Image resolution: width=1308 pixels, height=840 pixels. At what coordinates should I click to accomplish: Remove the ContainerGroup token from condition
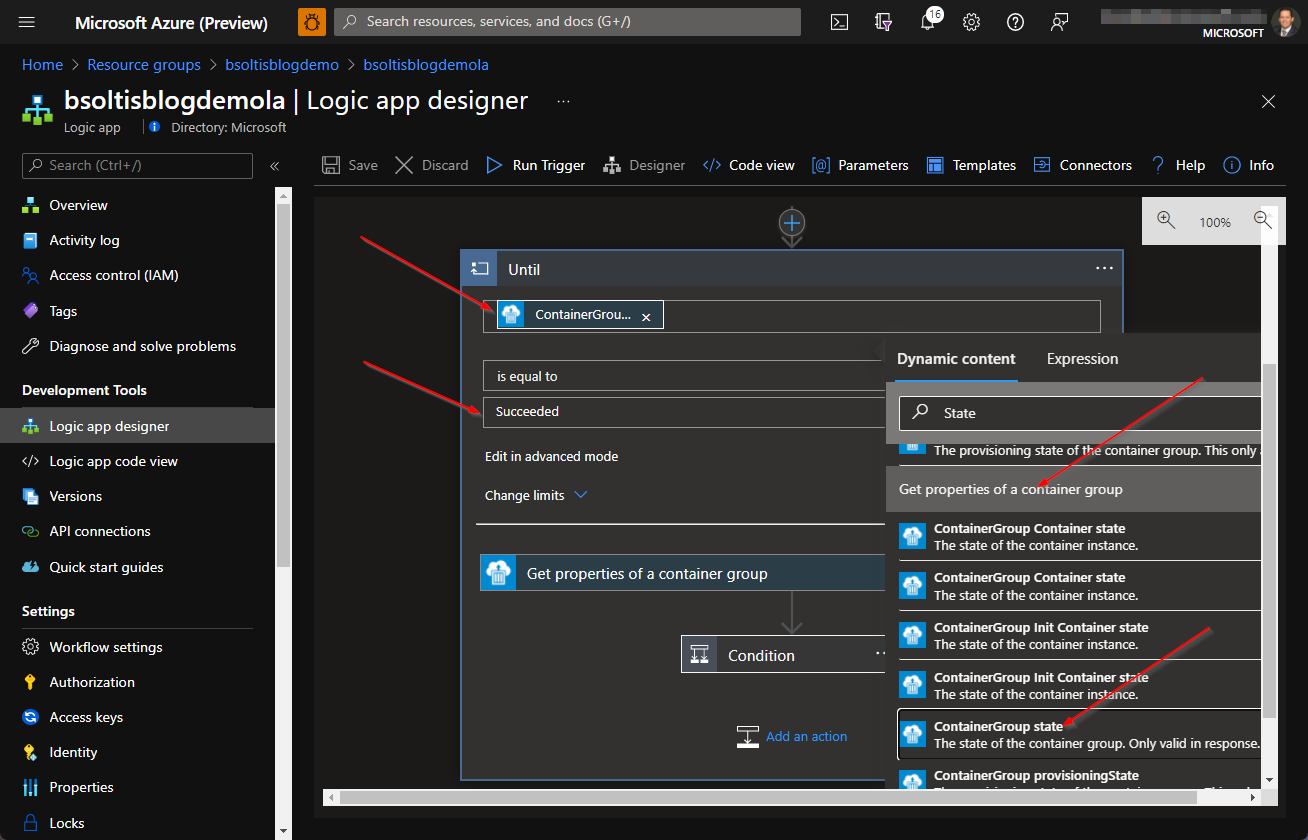pos(646,316)
